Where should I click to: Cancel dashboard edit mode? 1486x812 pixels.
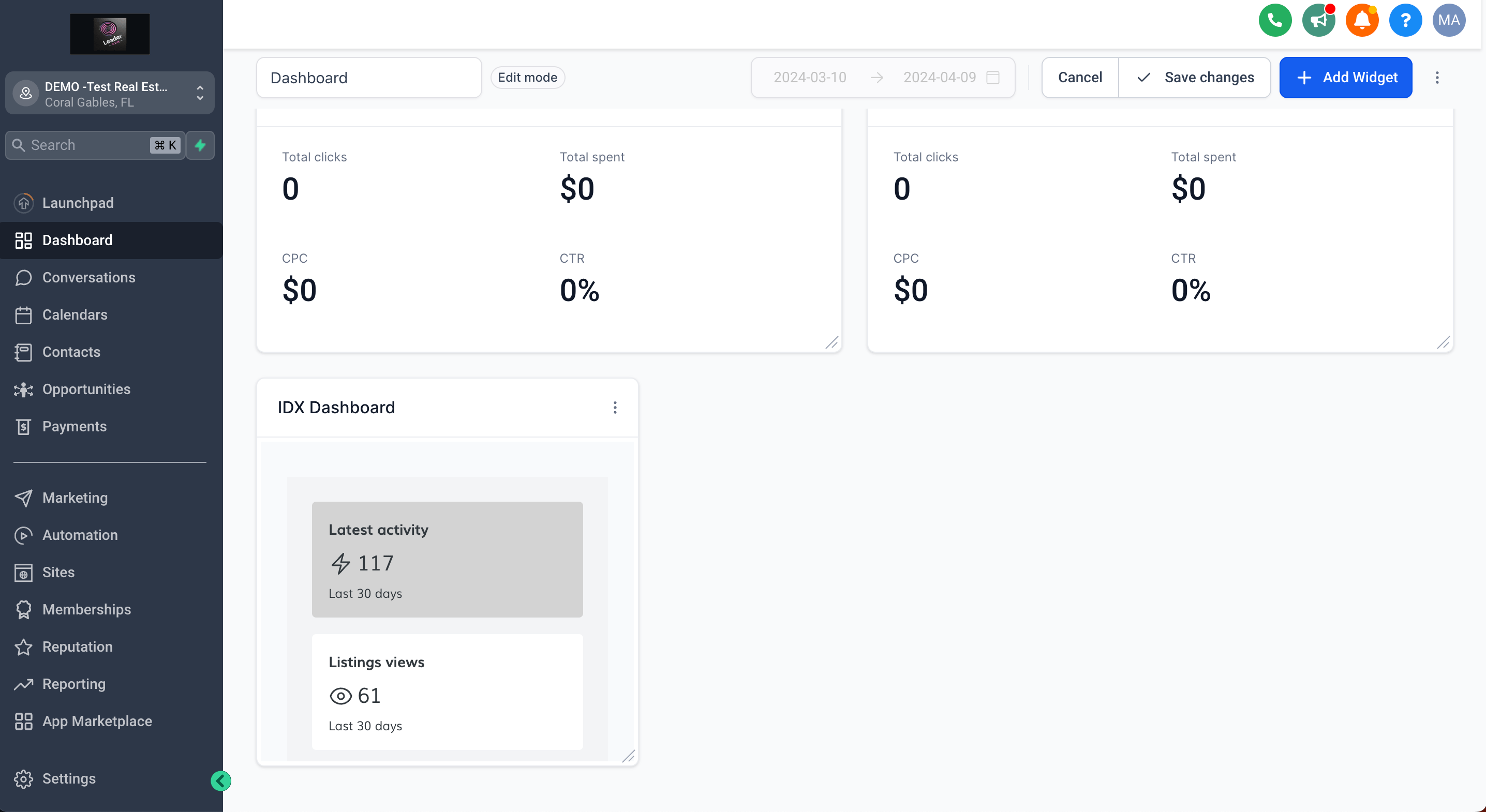(x=1079, y=77)
